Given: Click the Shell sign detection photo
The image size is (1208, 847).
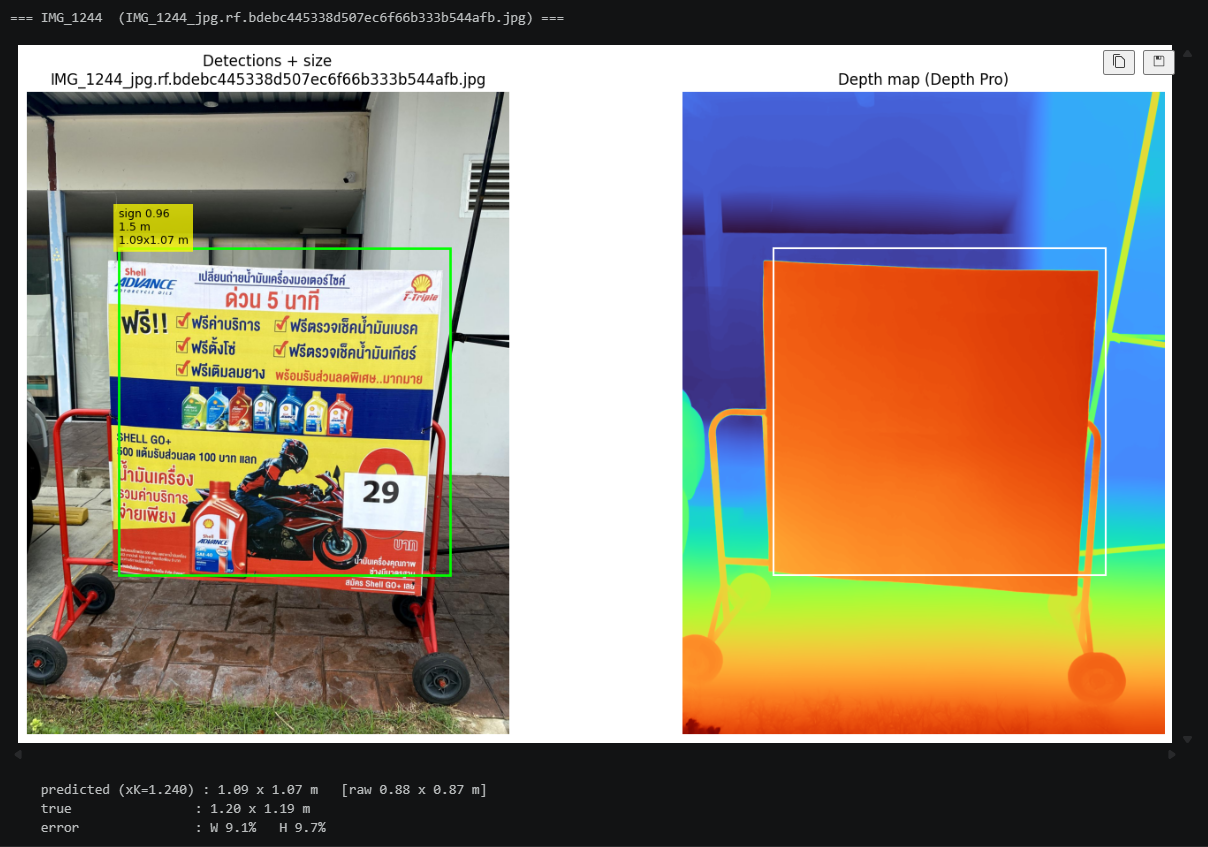Looking at the screenshot, I should [x=268, y=413].
